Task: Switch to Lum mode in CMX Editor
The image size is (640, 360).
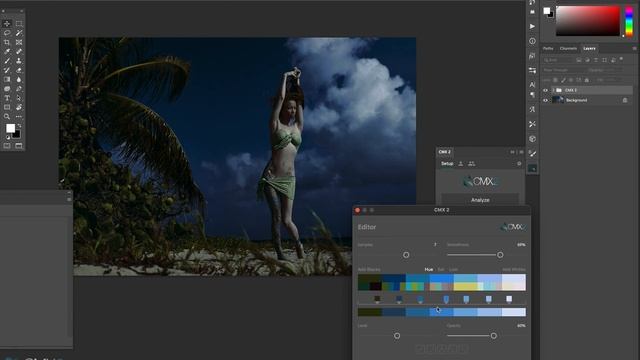Action: click(x=453, y=269)
